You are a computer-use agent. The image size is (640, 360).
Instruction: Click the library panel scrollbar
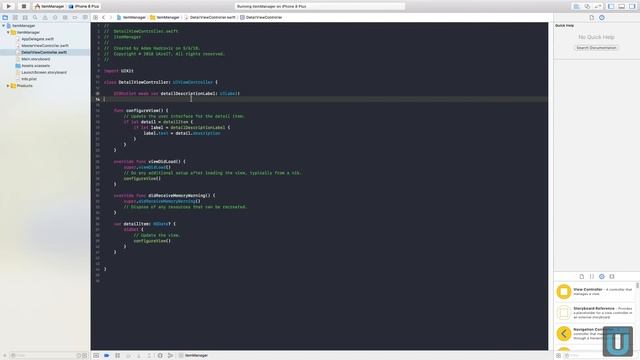pos(637,286)
